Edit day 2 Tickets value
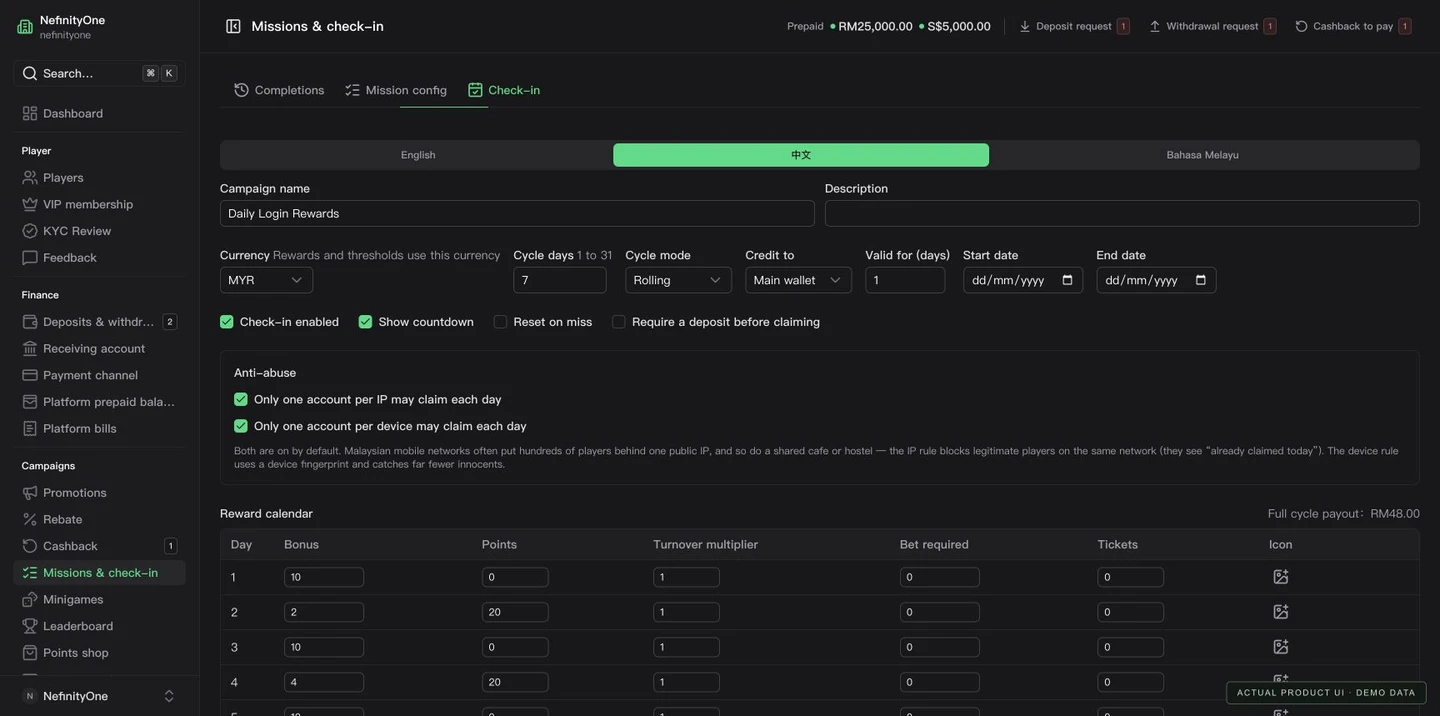The width and height of the screenshot is (1440, 716). tap(1131, 612)
